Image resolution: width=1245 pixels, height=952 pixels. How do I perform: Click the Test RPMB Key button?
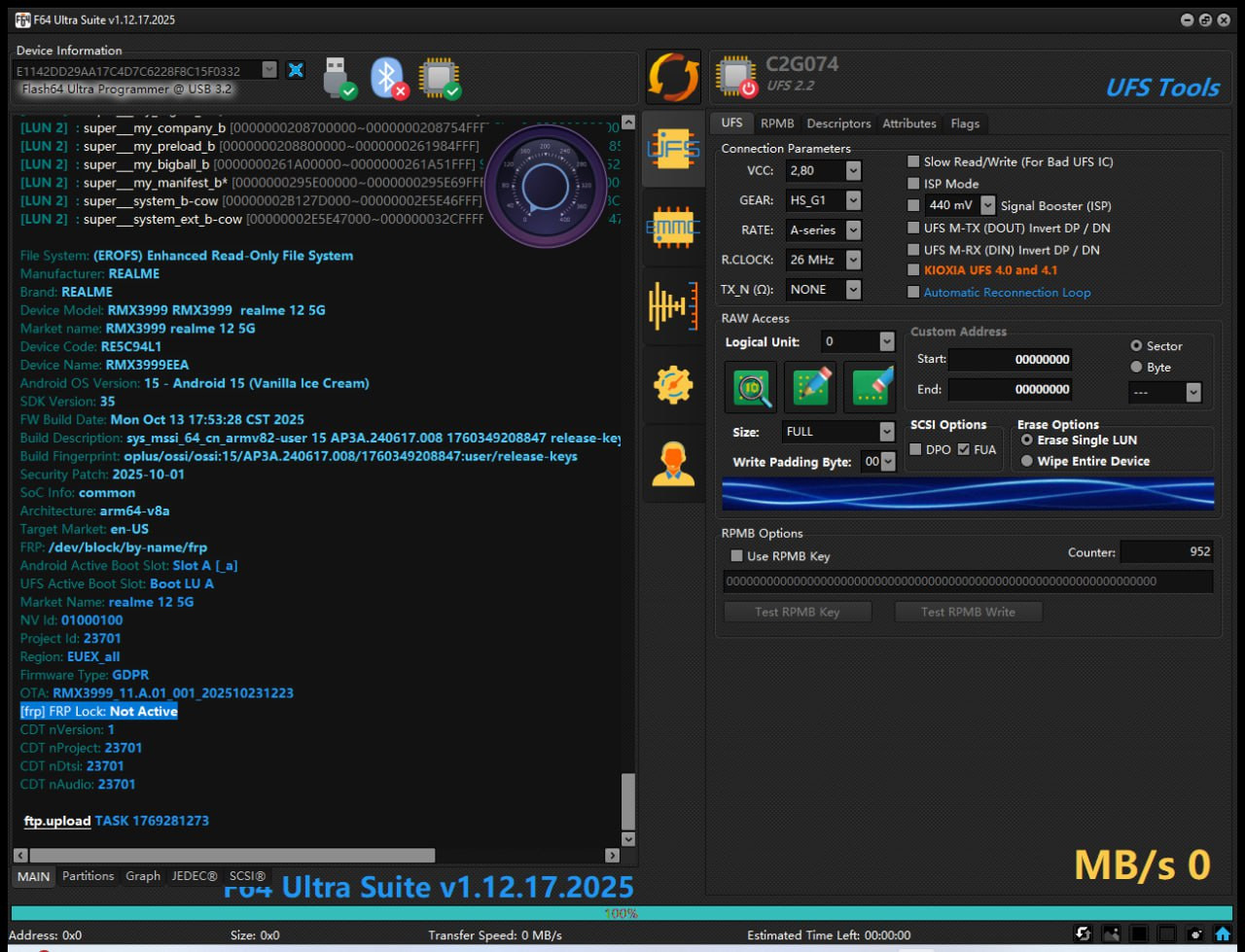[x=798, y=612]
